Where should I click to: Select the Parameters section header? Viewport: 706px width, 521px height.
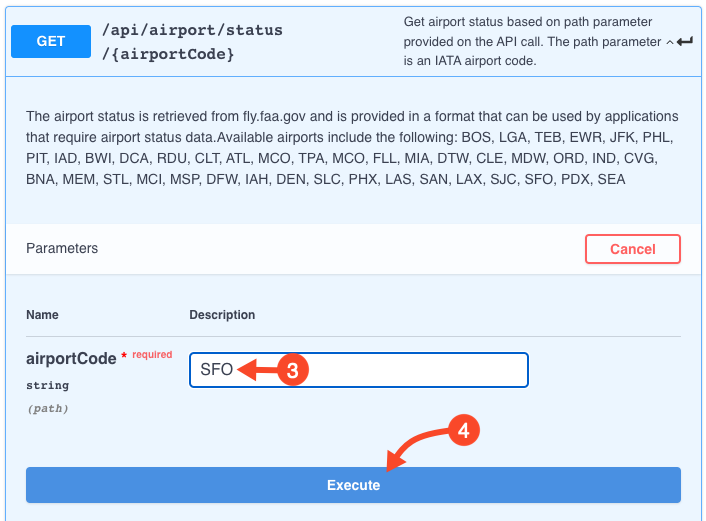tap(62, 248)
